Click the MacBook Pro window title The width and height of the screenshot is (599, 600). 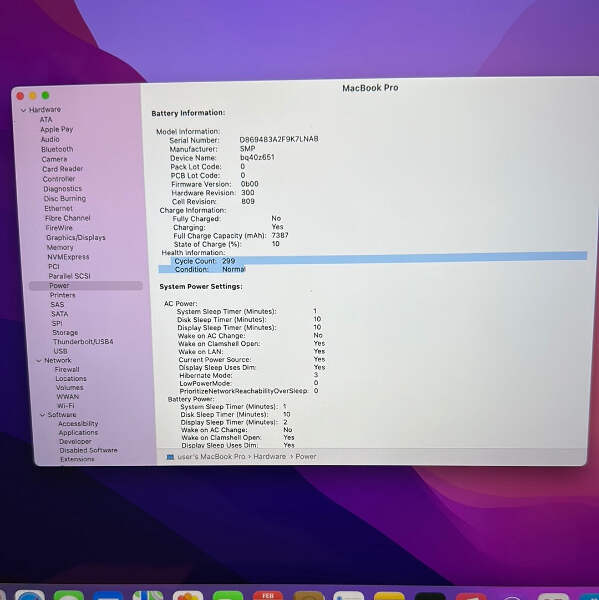[370, 88]
